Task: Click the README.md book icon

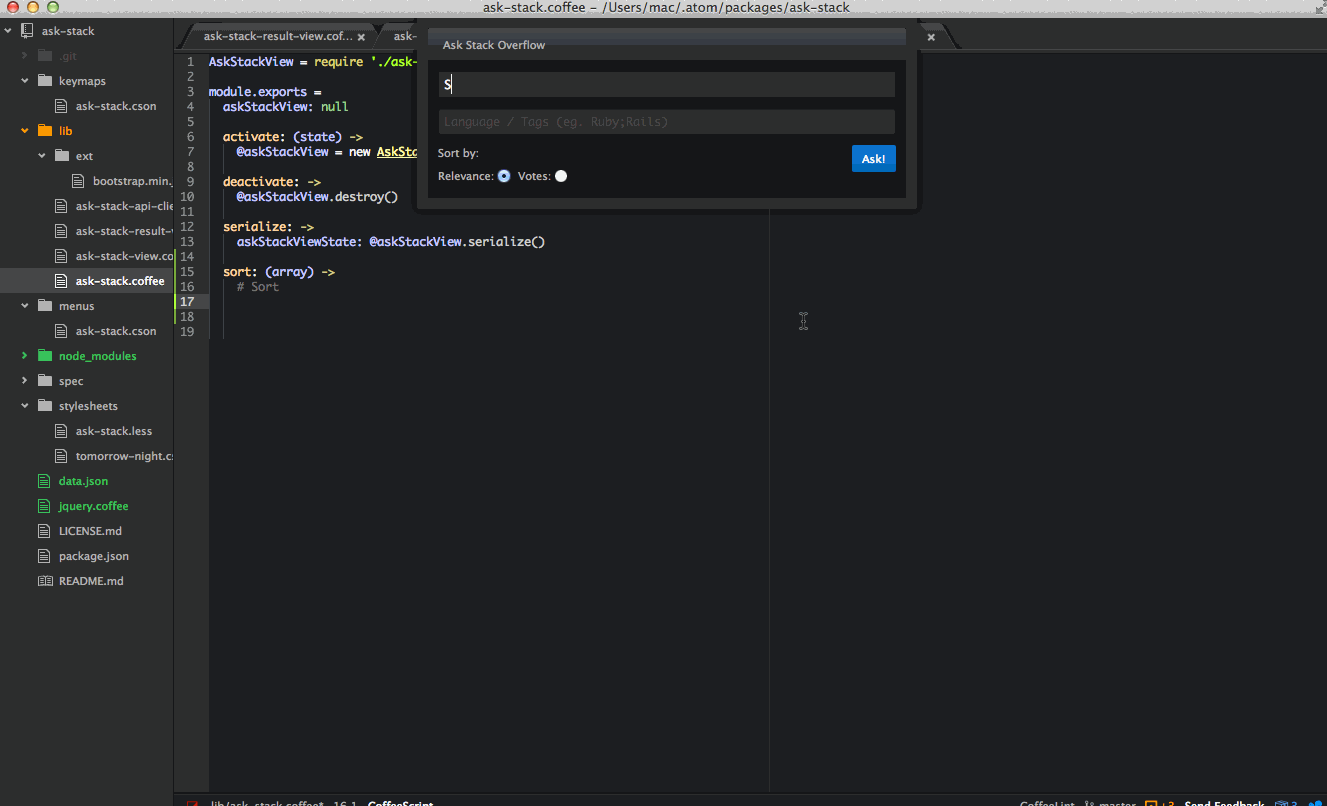Action: pos(44,581)
